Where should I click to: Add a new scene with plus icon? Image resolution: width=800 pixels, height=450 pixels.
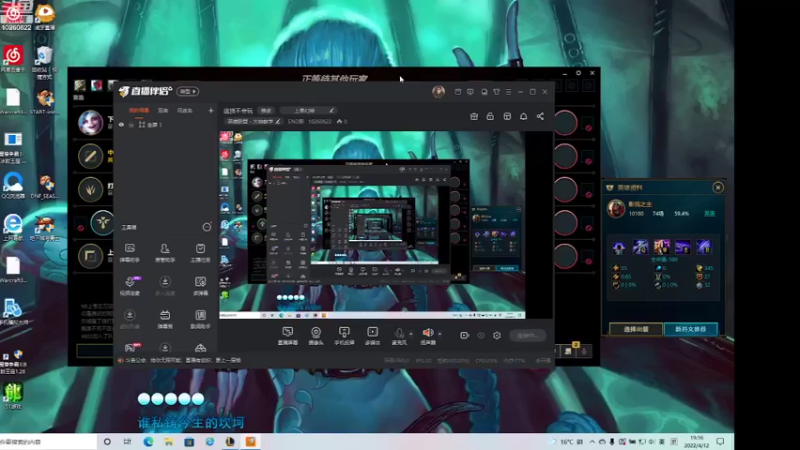[211, 110]
